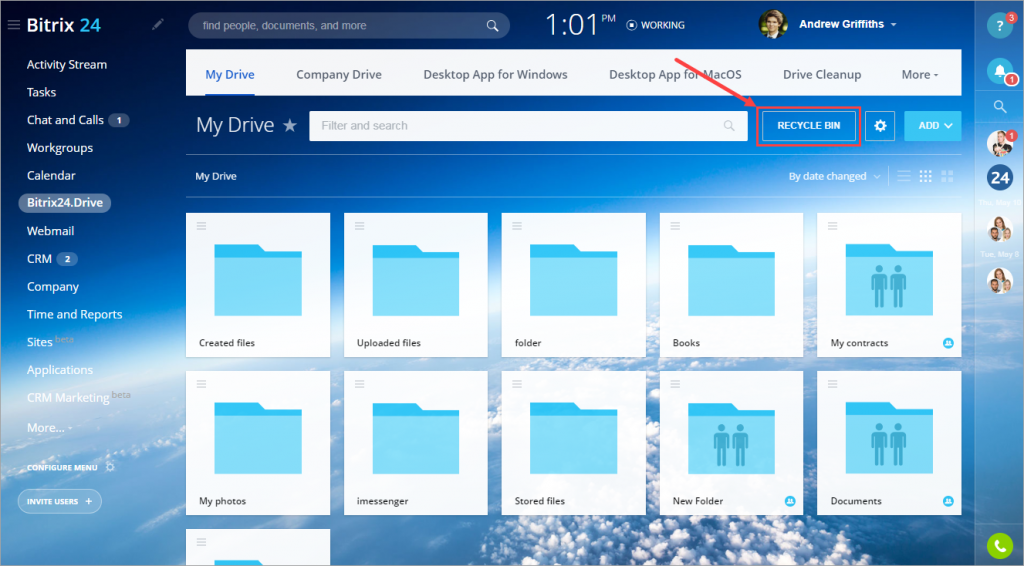Switch to Company Drive tab
Viewport: 1024px width, 566px height.
[339, 74]
